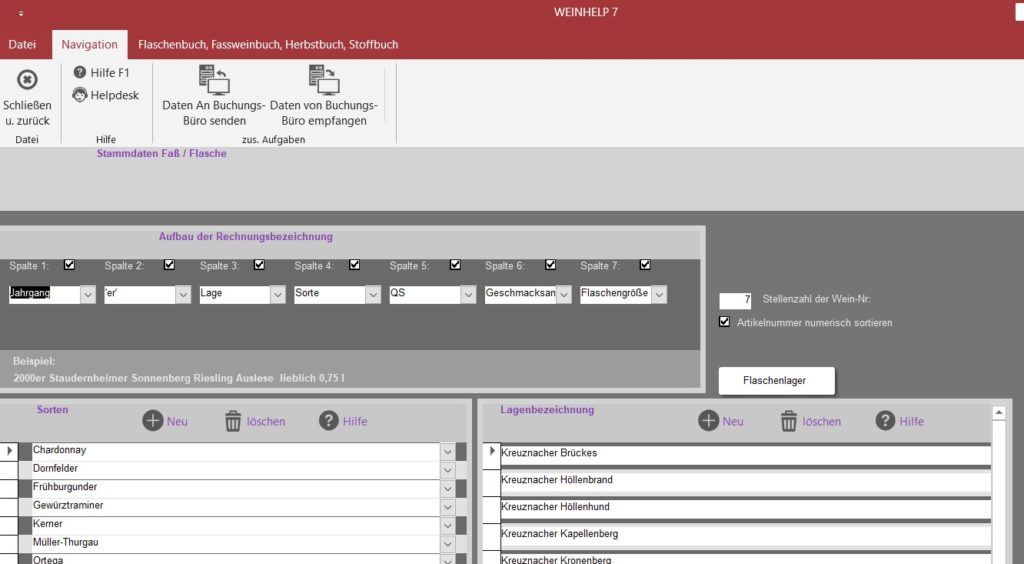Click Daten von Buchungs-Büro empfangen icon
Viewport: 1024px width, 564px height.
click(x=324, y=80)
